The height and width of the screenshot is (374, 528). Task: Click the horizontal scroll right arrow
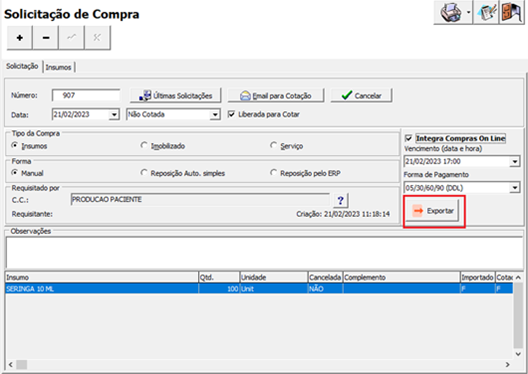click(x=508, y=365)
